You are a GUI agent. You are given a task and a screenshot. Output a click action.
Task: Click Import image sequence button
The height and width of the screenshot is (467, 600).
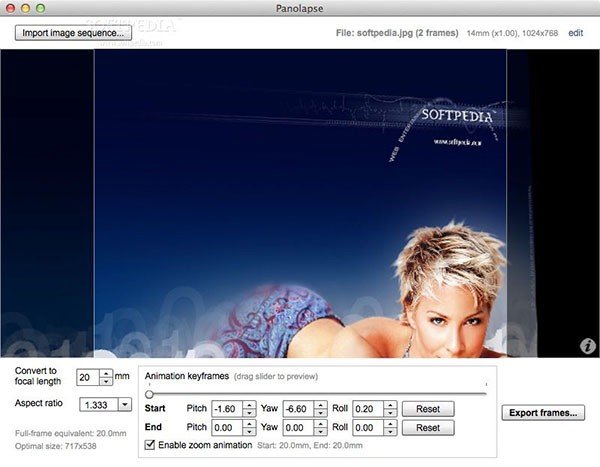[73, 33]
